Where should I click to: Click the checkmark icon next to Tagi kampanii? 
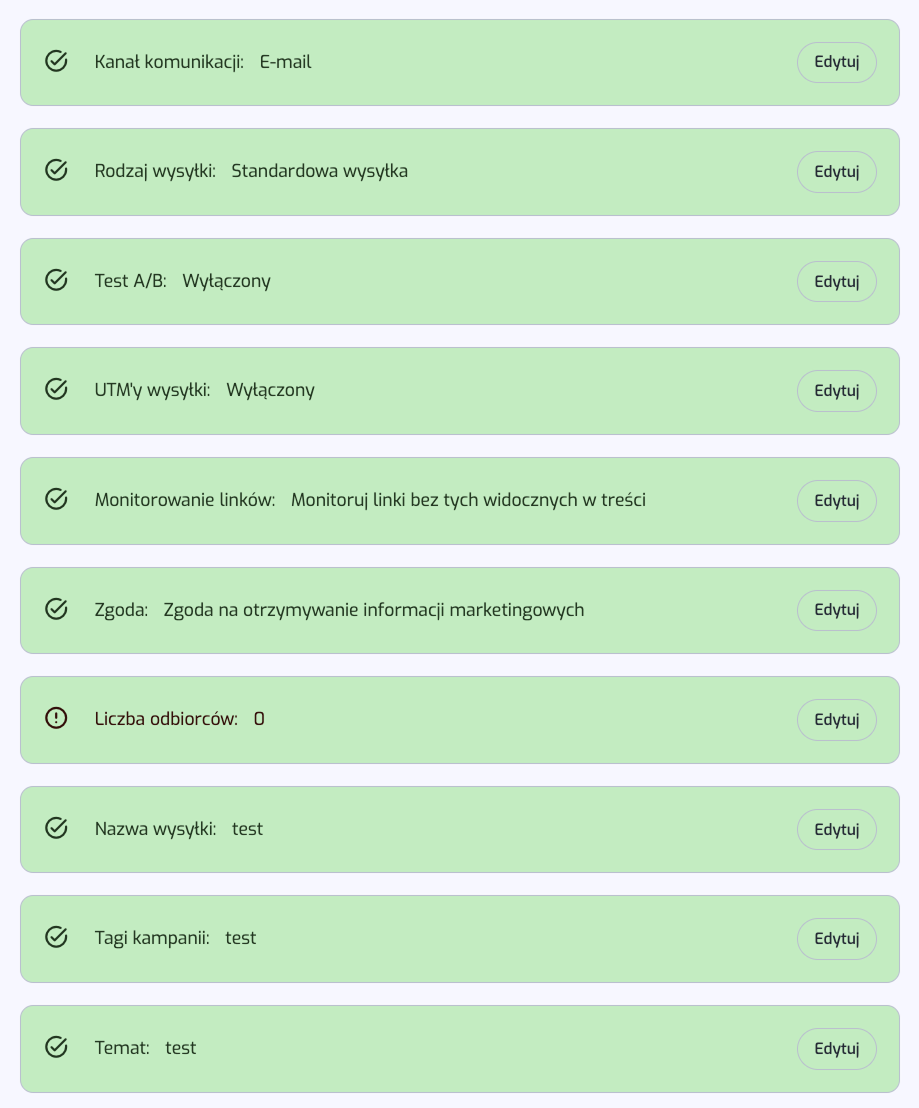pos(57,938)
